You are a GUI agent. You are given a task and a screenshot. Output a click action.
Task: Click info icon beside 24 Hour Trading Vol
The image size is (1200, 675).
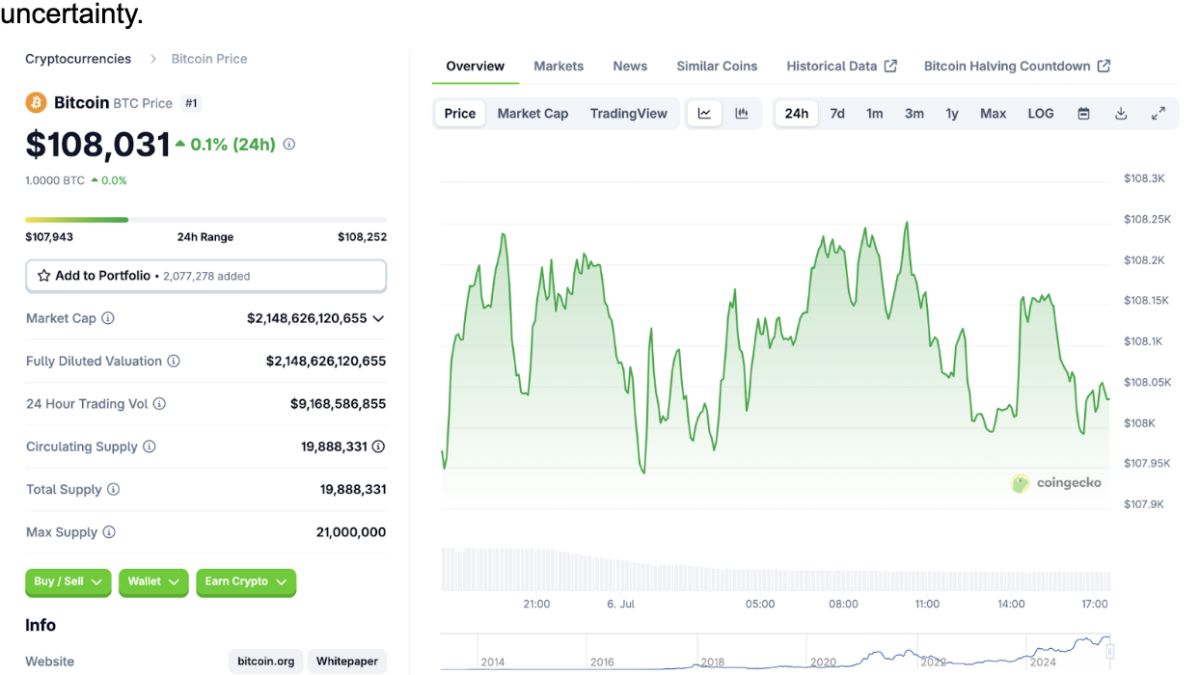coord(159,404)
